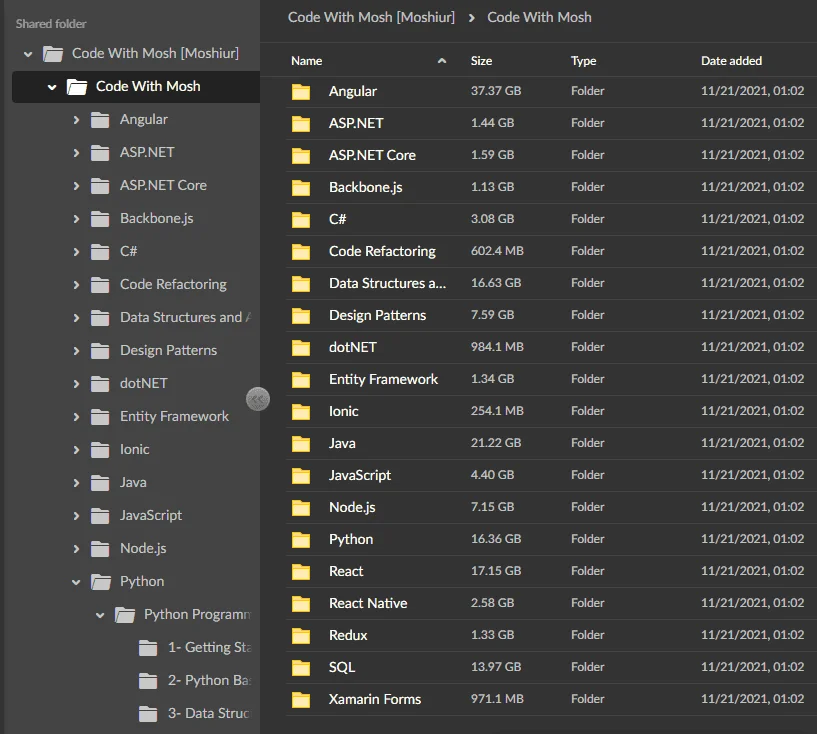Open the ASP.NET row in the file list
The width and height of the screenshot is (817, 734).
[x=551, y=123]
